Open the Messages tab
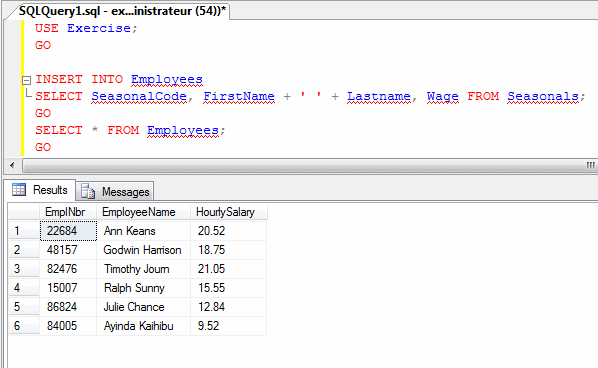Viewport: 598px width, 368px height. click(115, 191)
